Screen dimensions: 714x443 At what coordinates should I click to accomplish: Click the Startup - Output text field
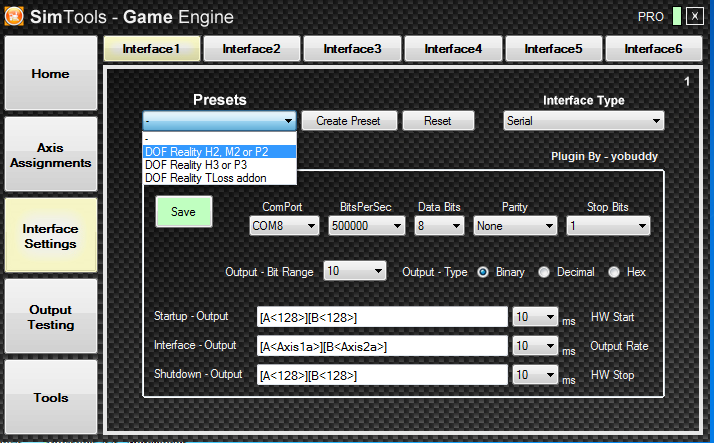(382, 317)
